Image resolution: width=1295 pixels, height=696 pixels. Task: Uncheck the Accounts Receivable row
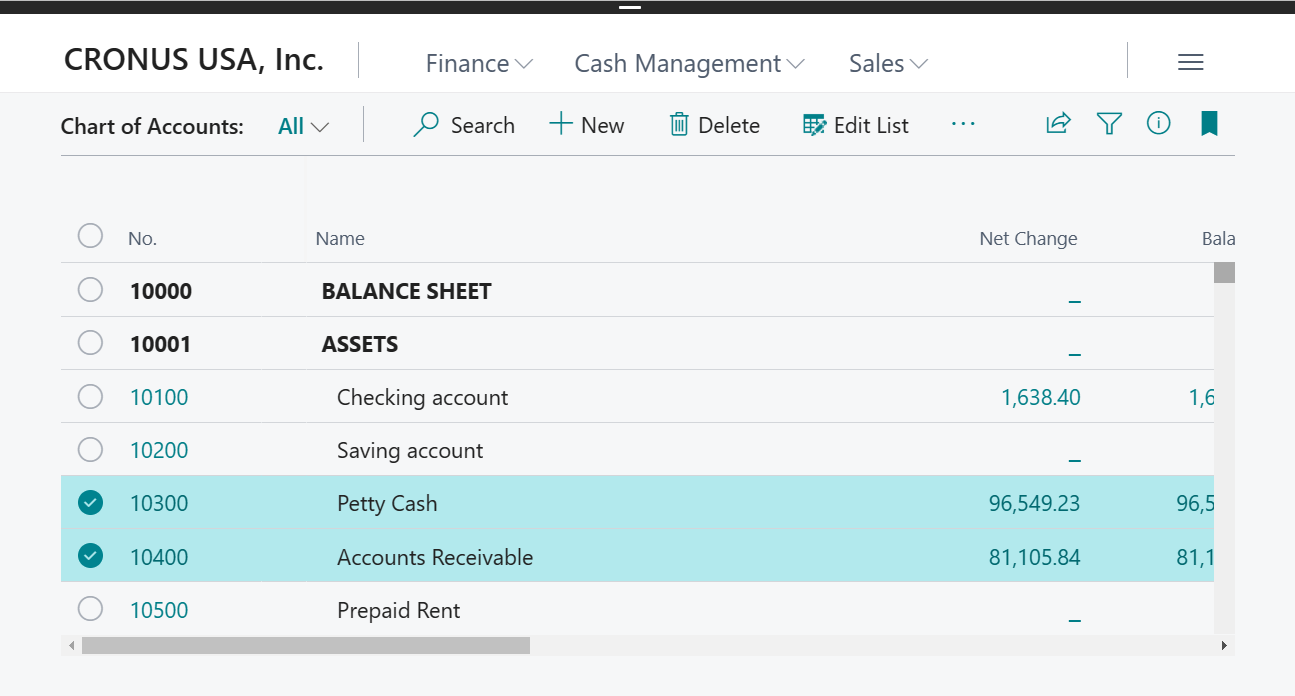click(x=90, y=556)
